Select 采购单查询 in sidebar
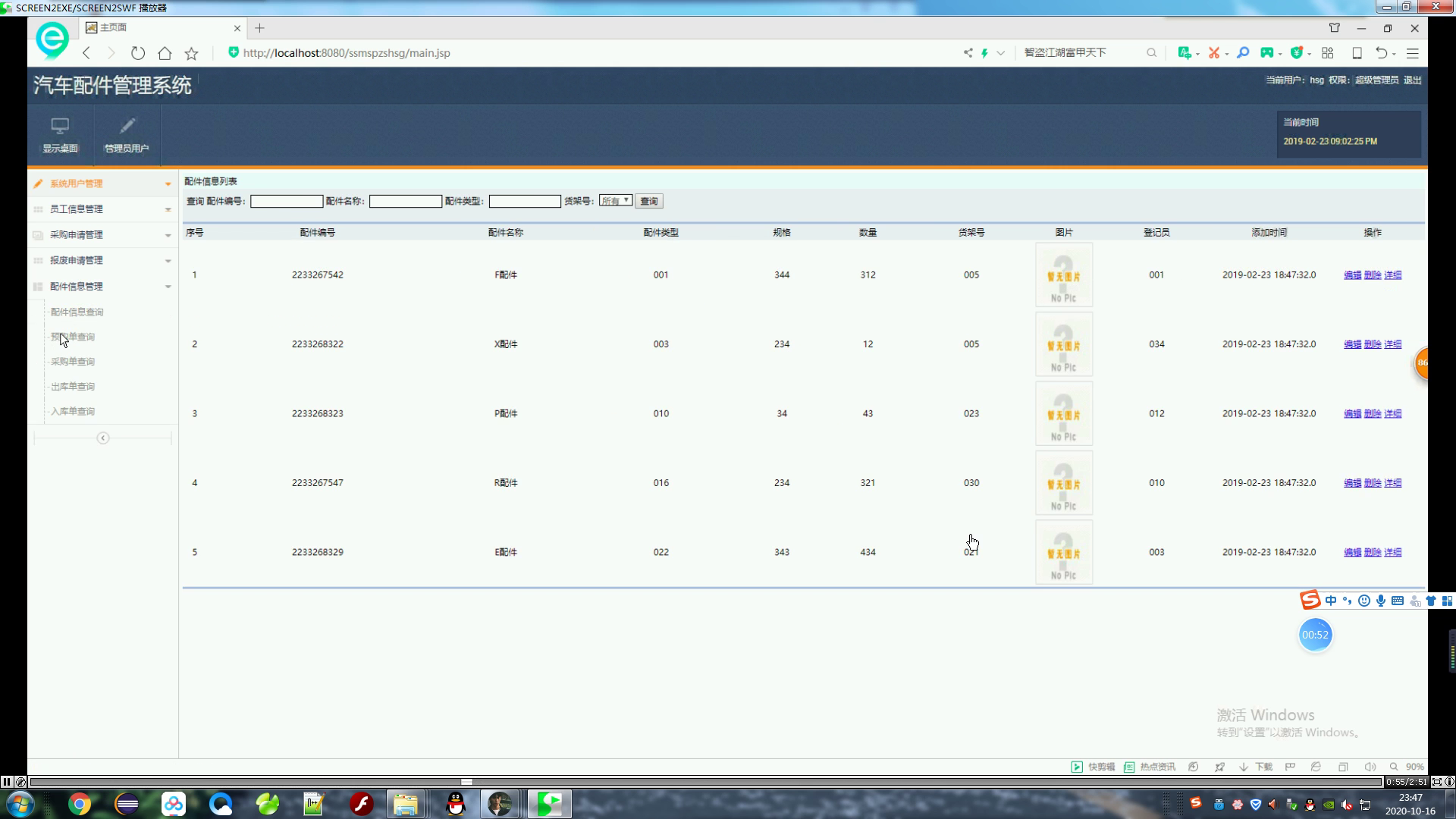 (73, 362)
